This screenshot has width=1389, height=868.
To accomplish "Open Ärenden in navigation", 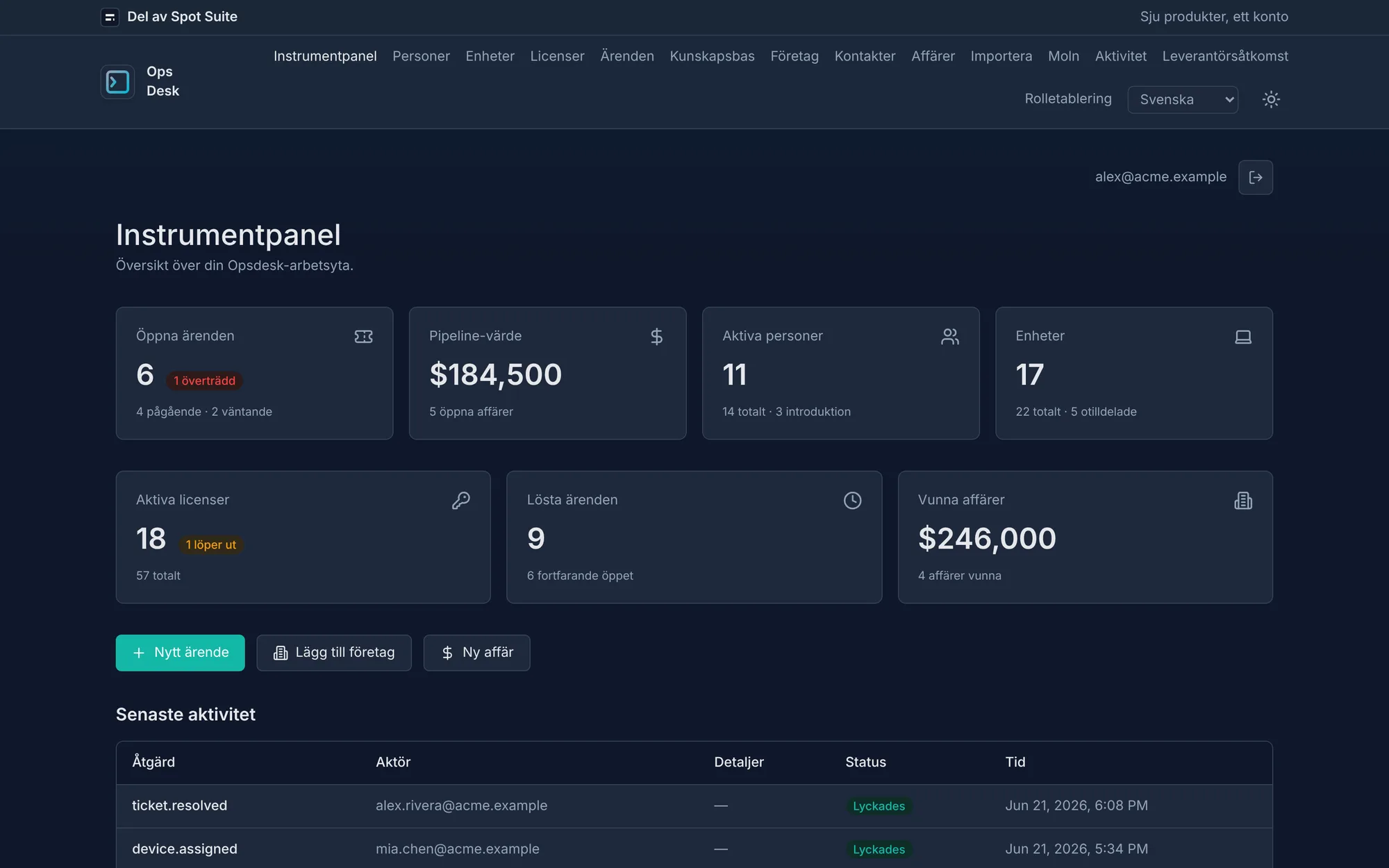I will click(627, 56).
